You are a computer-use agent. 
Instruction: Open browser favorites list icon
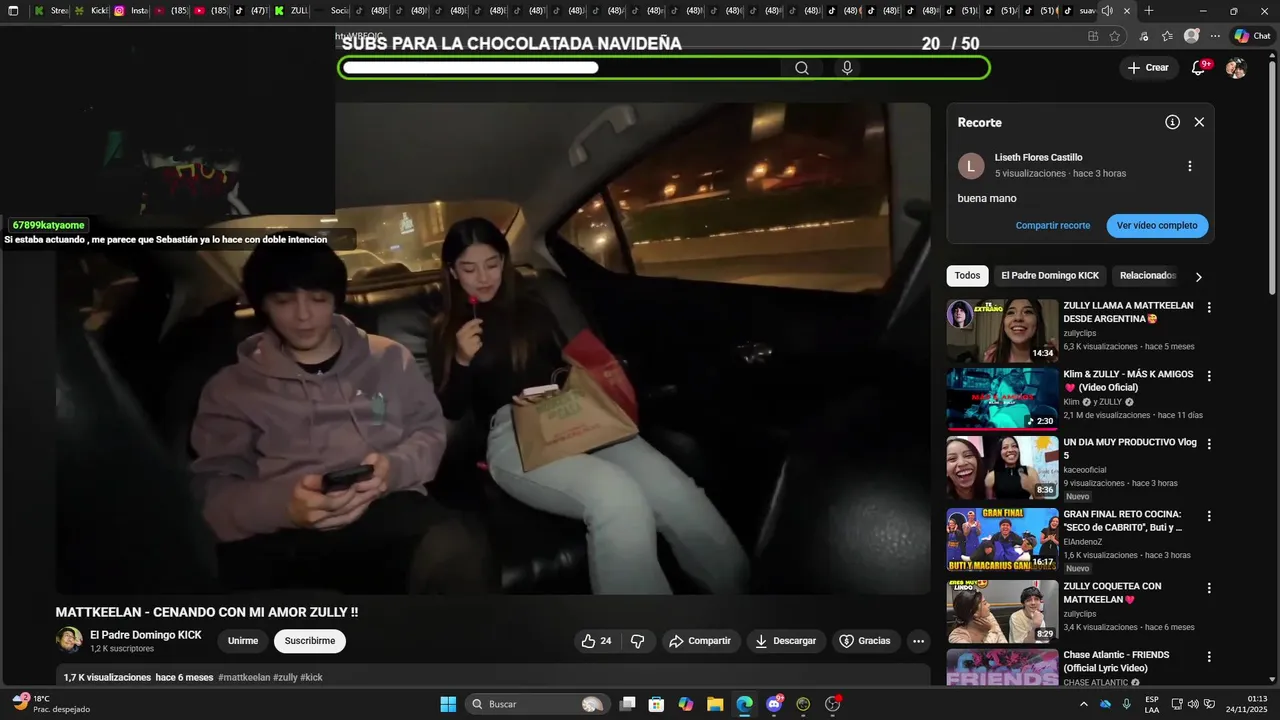(x=1167, y=36)
